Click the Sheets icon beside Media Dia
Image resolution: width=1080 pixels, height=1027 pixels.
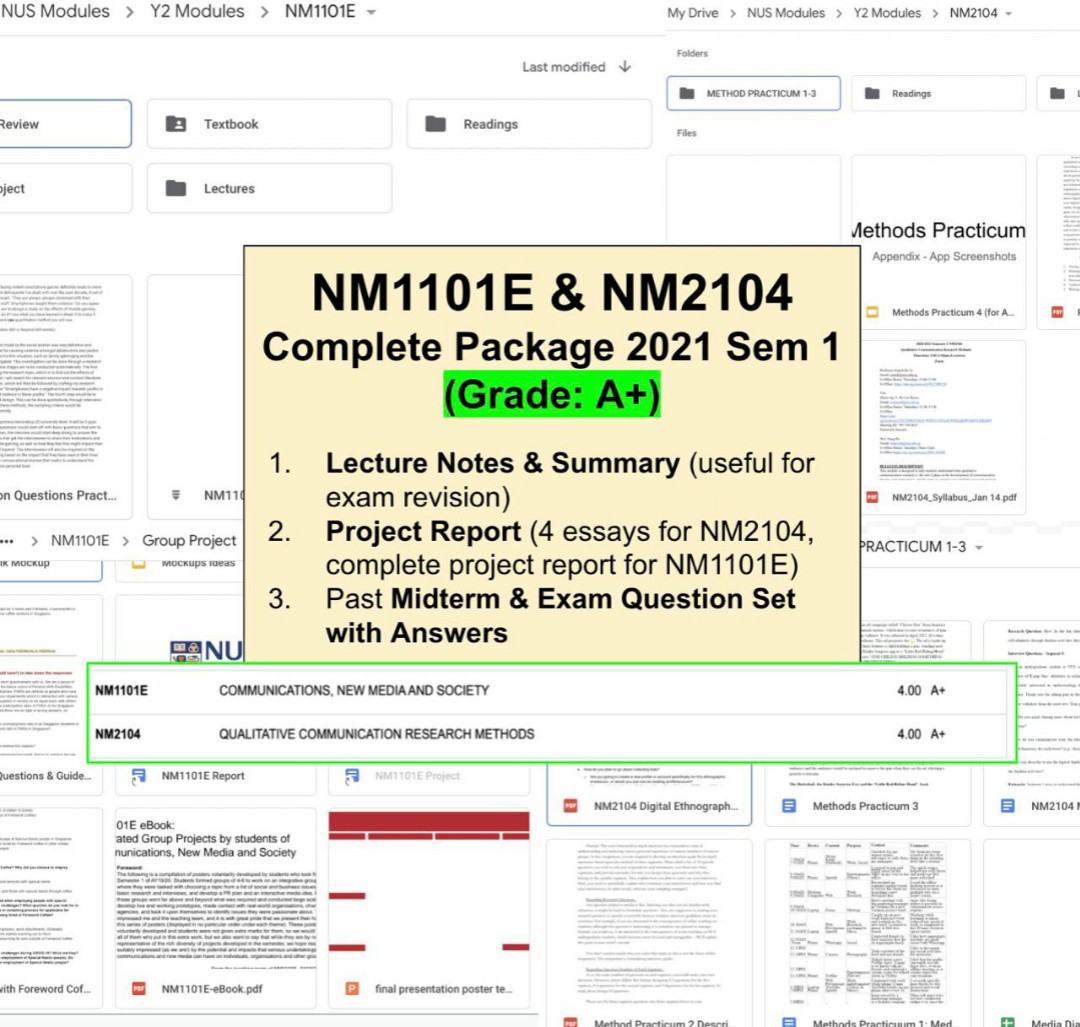tap(1007, 1022)
